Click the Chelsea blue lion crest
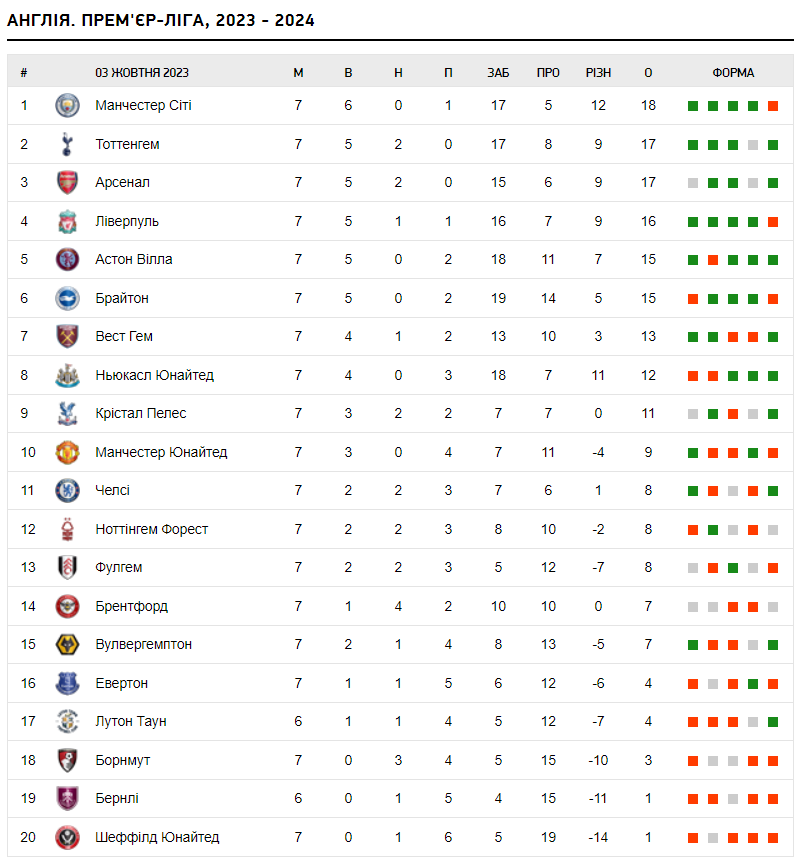The height and width of the screenshot is (866, 794). [67, 490]
